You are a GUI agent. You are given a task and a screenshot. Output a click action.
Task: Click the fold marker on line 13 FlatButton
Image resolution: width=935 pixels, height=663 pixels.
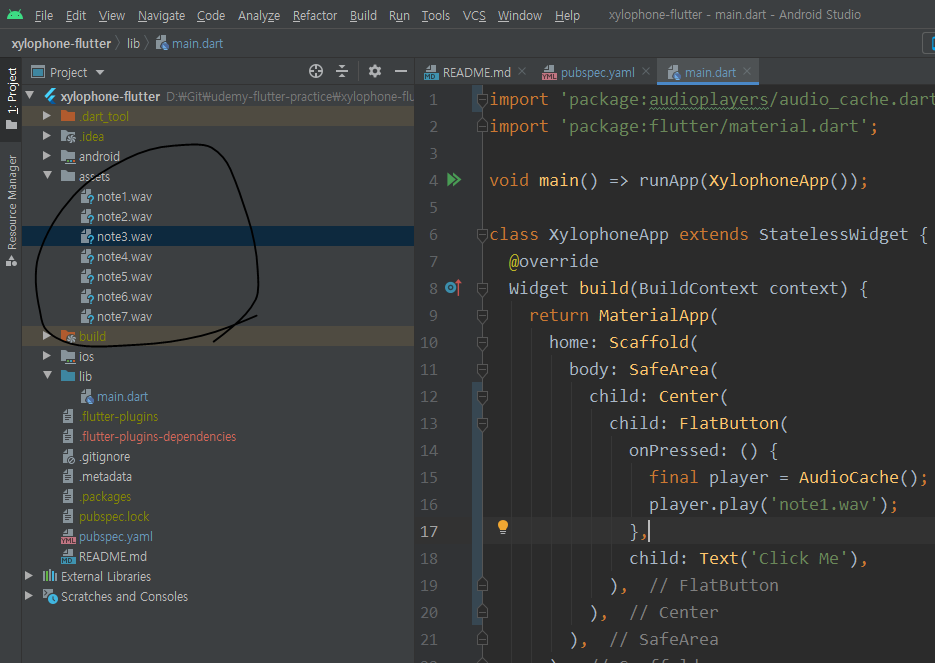pos(482,424)
